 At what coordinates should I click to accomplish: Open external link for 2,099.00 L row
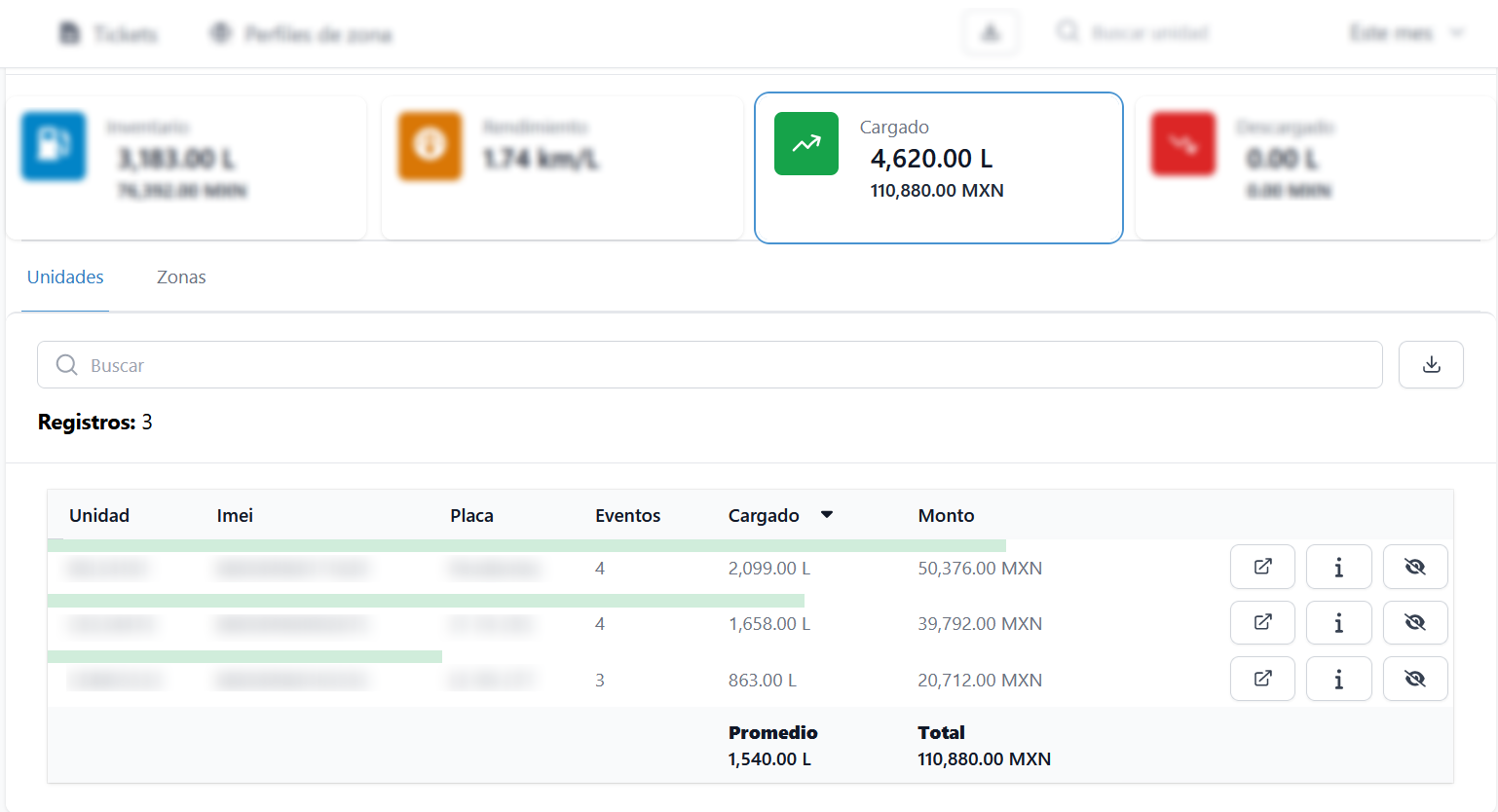click(1262, 567)
